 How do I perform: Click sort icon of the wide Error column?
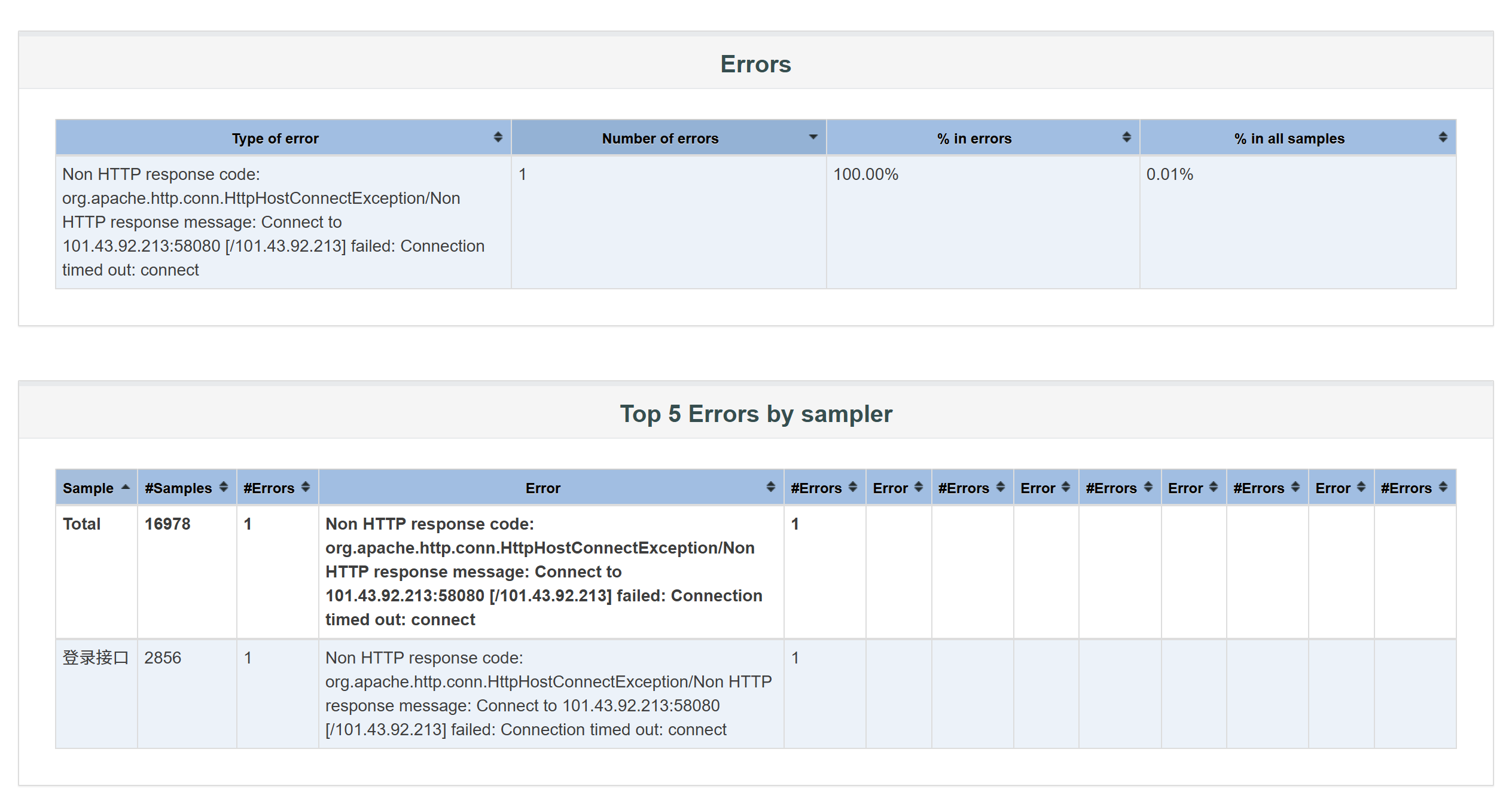click(x=770, y=488)
